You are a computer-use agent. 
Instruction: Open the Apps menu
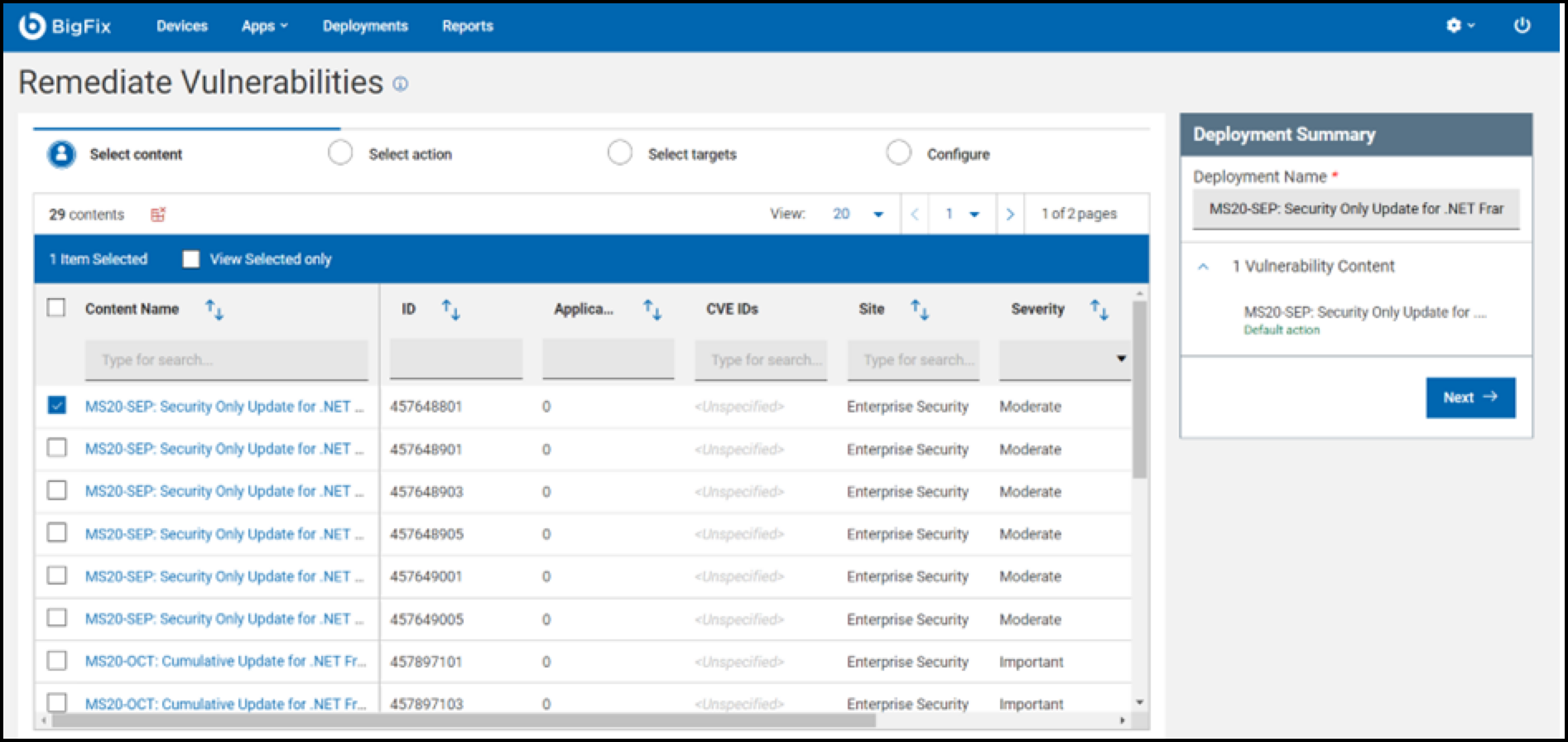(264, 26)
